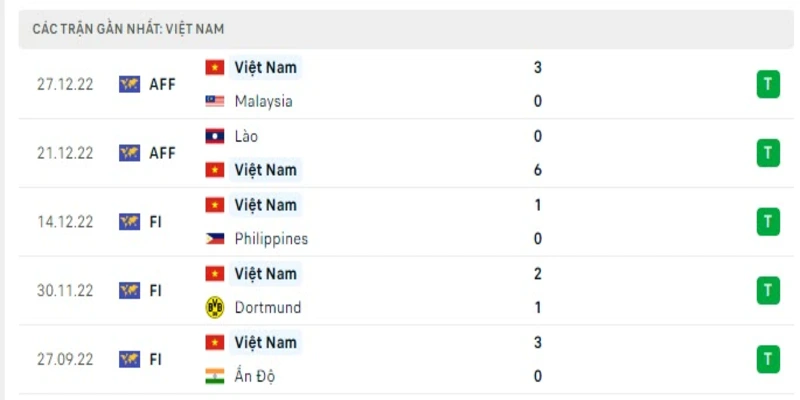
Task: Click the Malaysia flag icon
Action: point(215,101)
